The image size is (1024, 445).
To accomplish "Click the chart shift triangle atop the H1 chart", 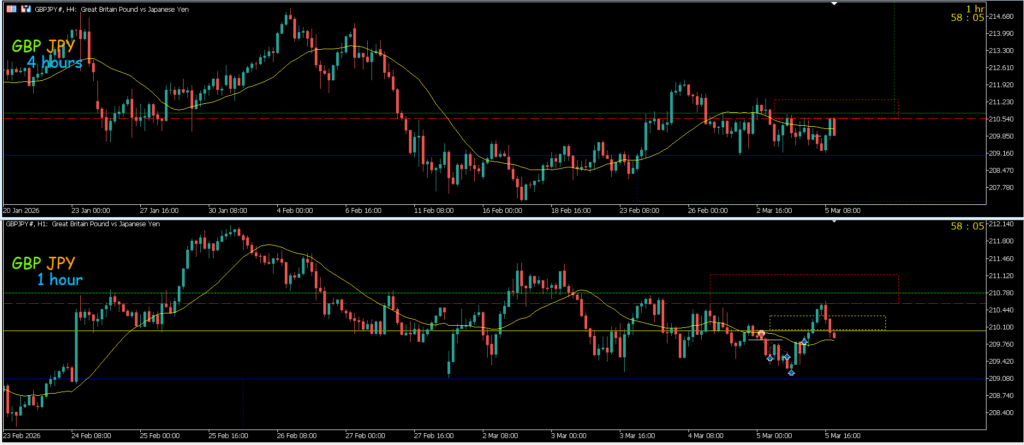I will click(833, 220).
